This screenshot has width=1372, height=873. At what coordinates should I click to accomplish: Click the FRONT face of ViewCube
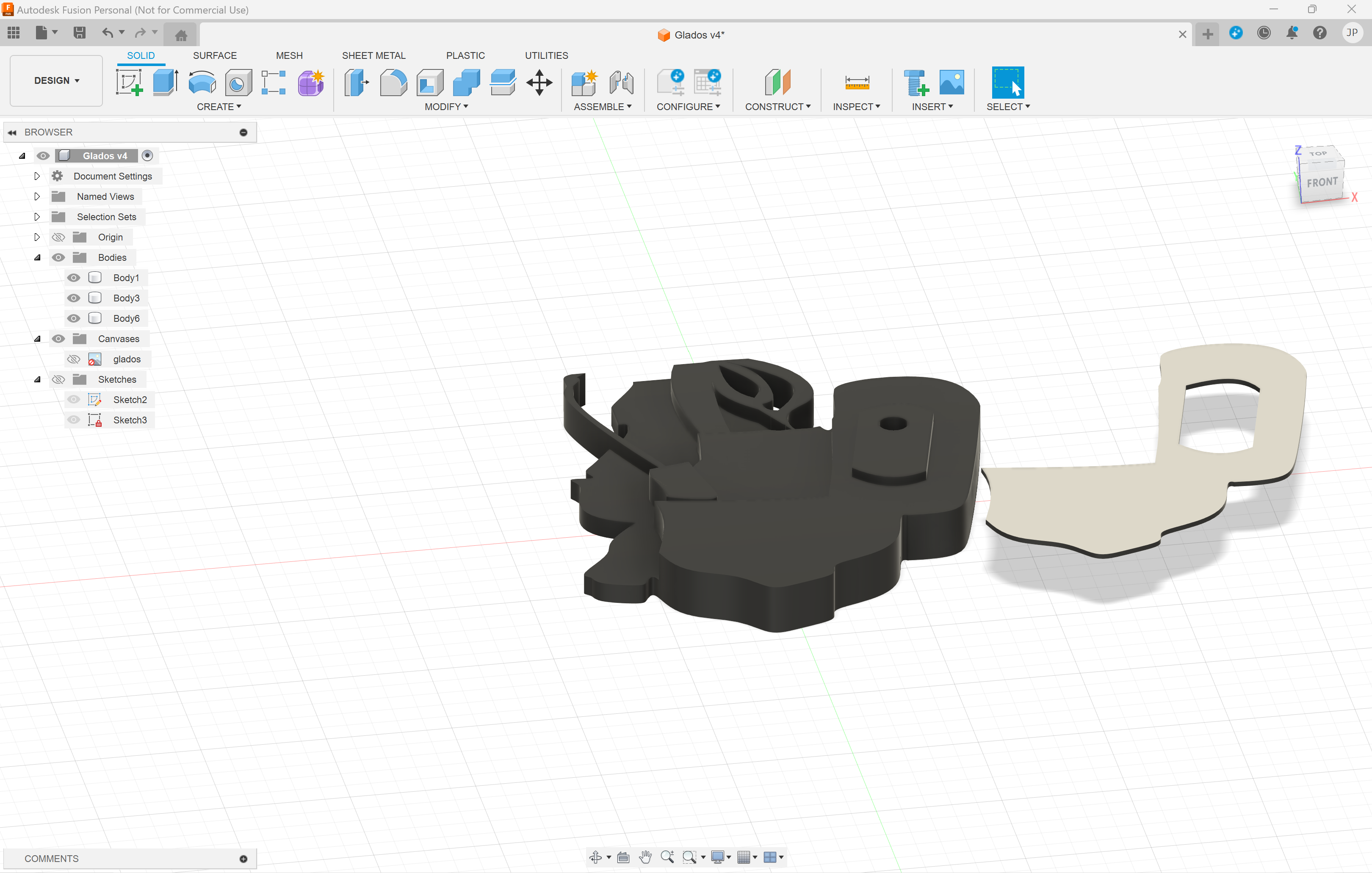point(1322,182)
